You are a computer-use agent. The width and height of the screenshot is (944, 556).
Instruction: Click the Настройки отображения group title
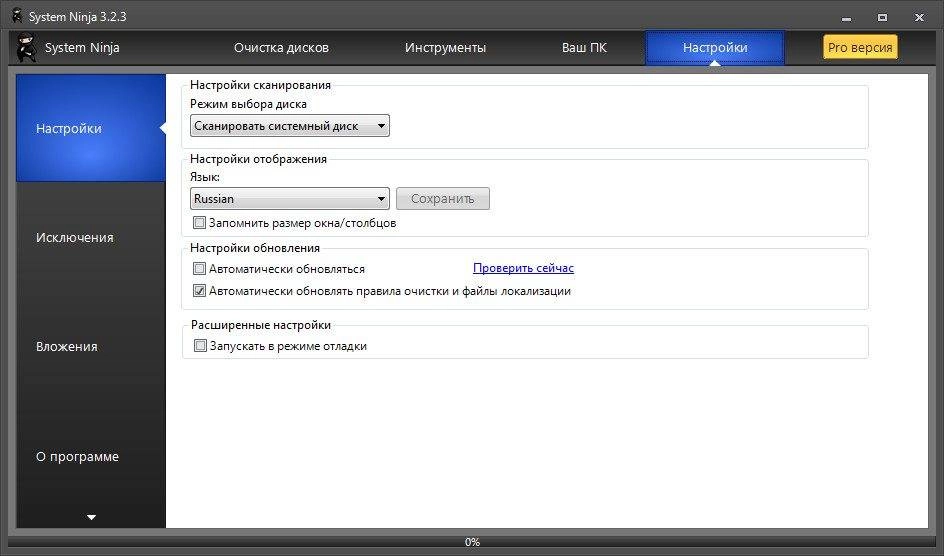click(258, 159)
